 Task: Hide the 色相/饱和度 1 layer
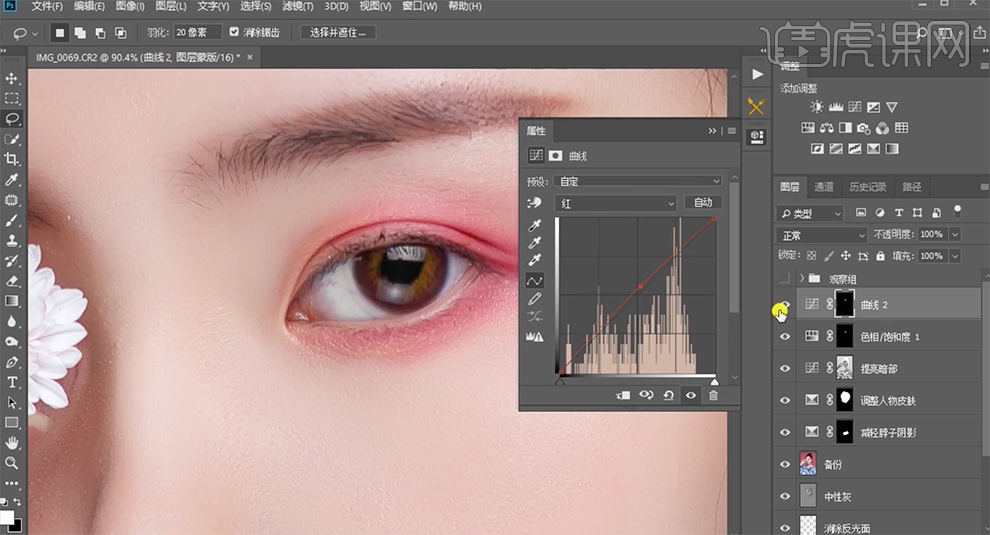[785, 337]
